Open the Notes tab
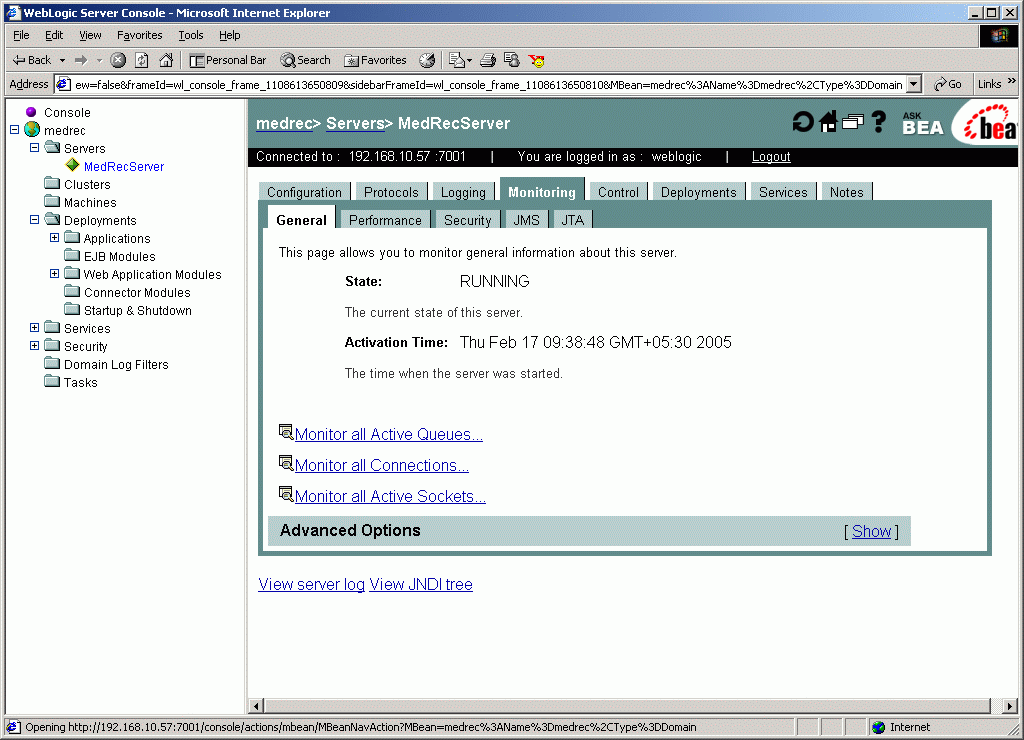Image resolution: width=1024 pixels, height=740 pixels. pyautogui.click(x=846, y=192)
